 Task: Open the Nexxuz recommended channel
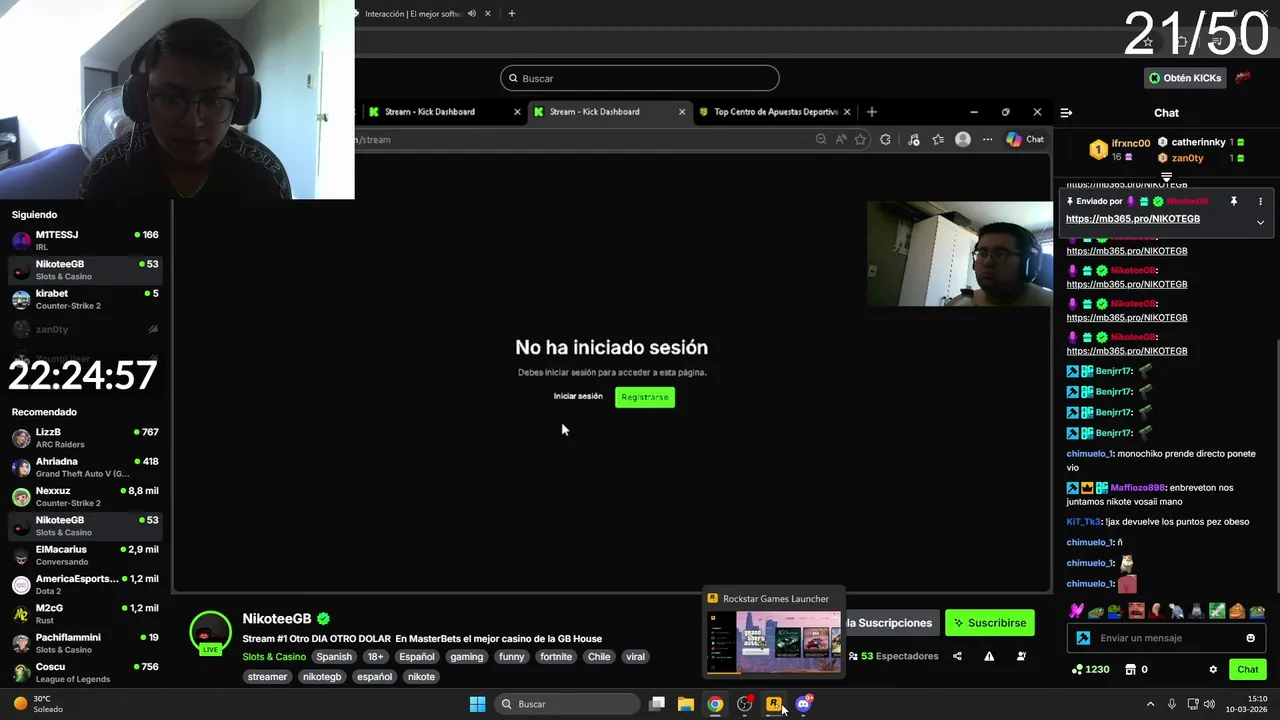(x=85, y=496)
